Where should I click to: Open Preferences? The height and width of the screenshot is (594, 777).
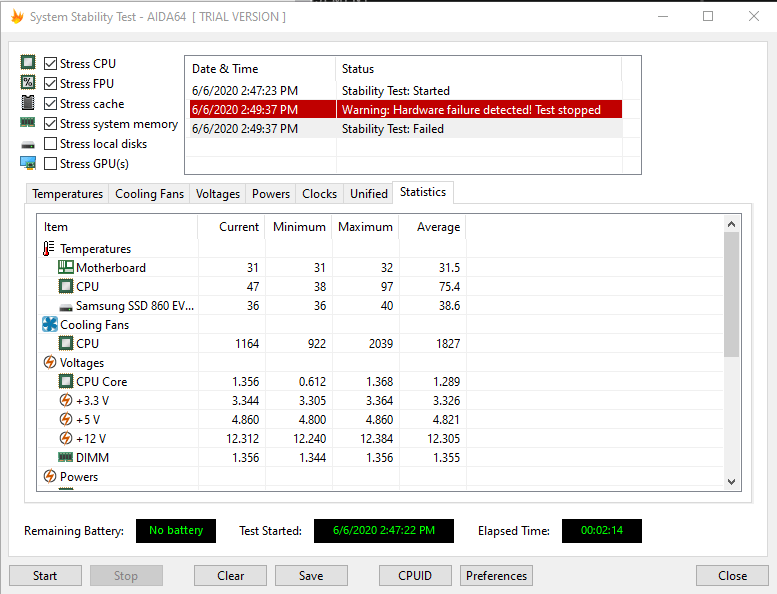pyautogui.click(x=497, y=576)
